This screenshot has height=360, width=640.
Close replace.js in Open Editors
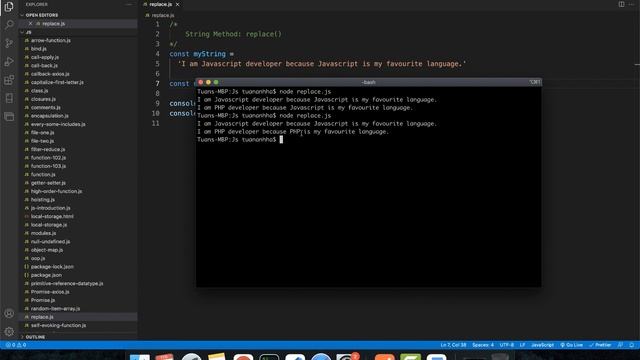tap(30, 24)
